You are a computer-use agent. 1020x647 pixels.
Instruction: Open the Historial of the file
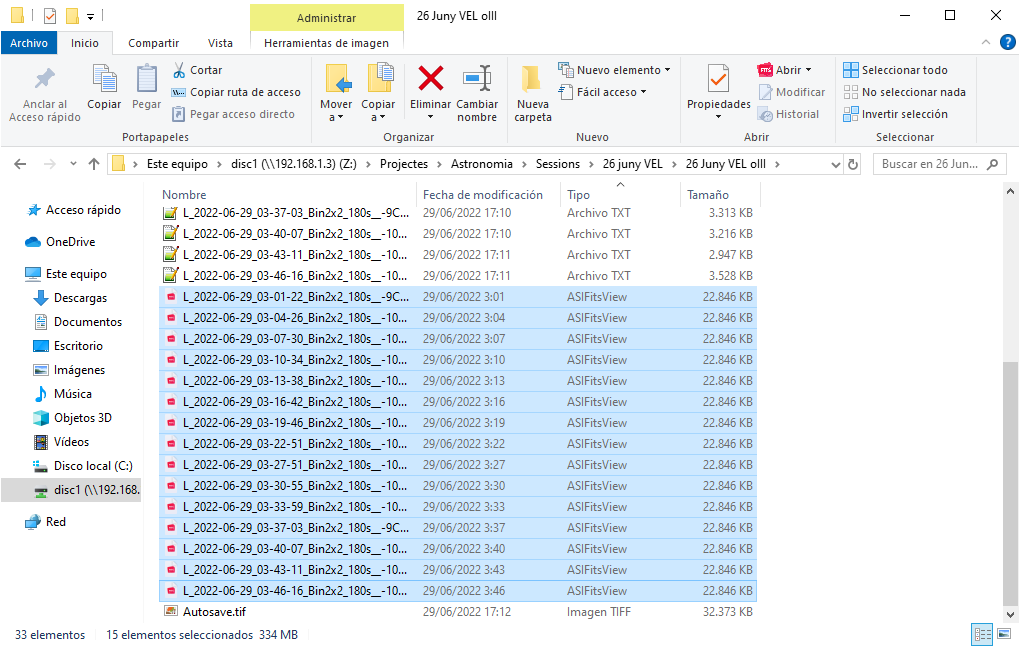point(788,114)
